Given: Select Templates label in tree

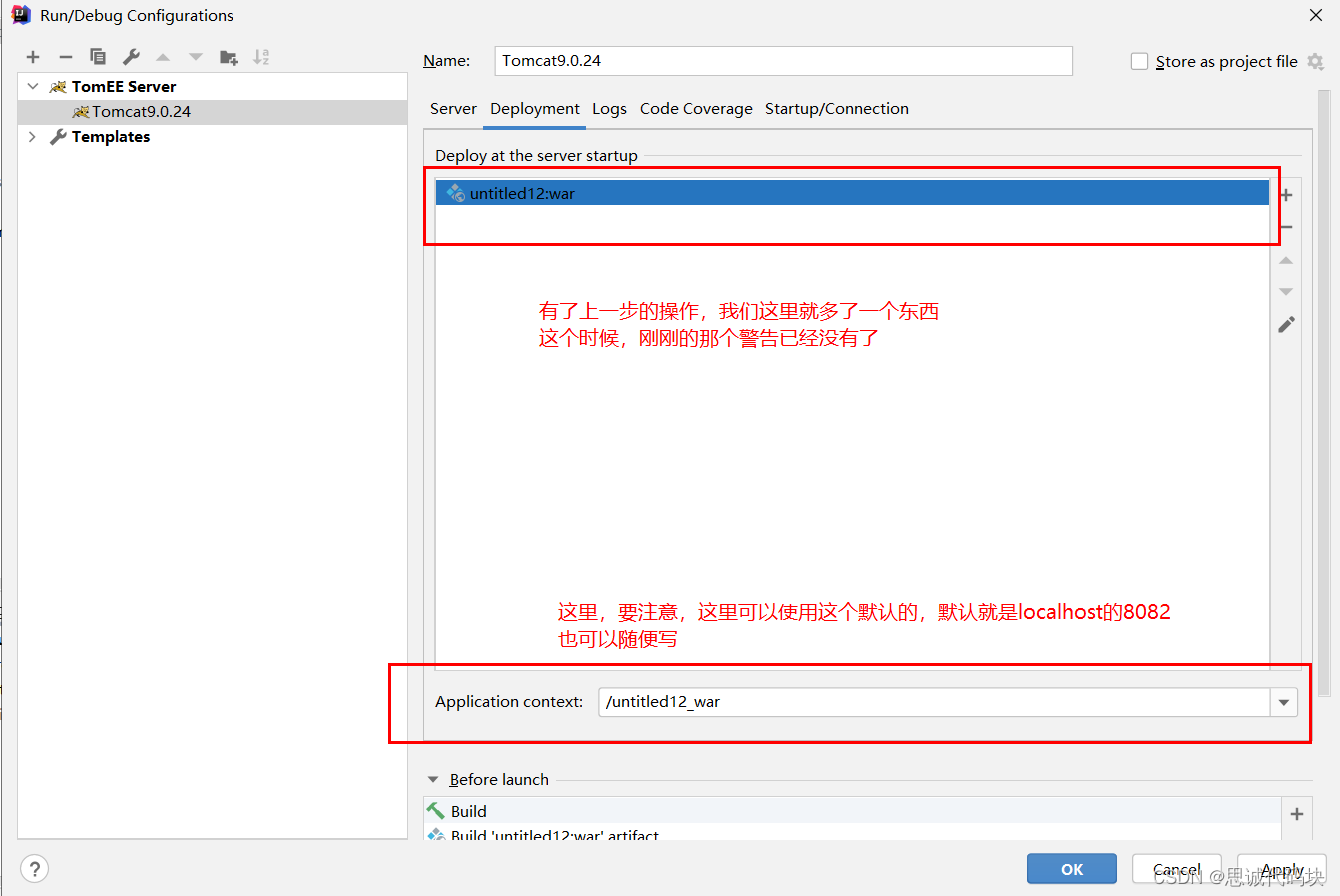Looking at the screenshot, I should tap(111, 137).
